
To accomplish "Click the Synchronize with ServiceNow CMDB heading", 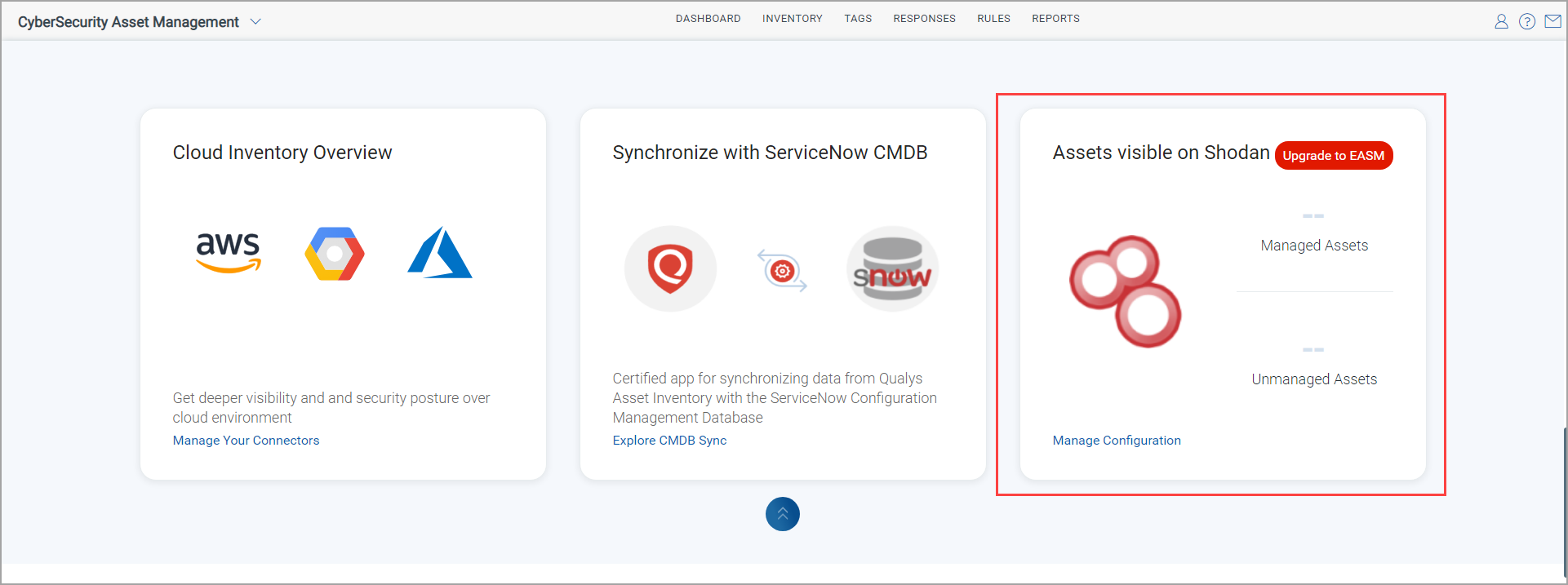I will tap(770, 153).
